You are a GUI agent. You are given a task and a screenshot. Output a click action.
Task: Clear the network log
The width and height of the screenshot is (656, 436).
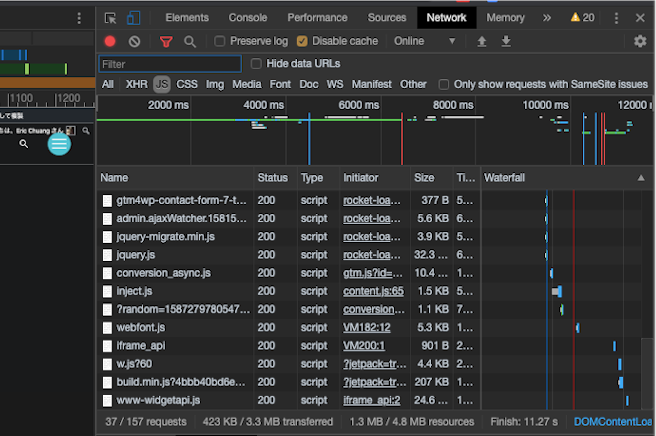(134, 41)
